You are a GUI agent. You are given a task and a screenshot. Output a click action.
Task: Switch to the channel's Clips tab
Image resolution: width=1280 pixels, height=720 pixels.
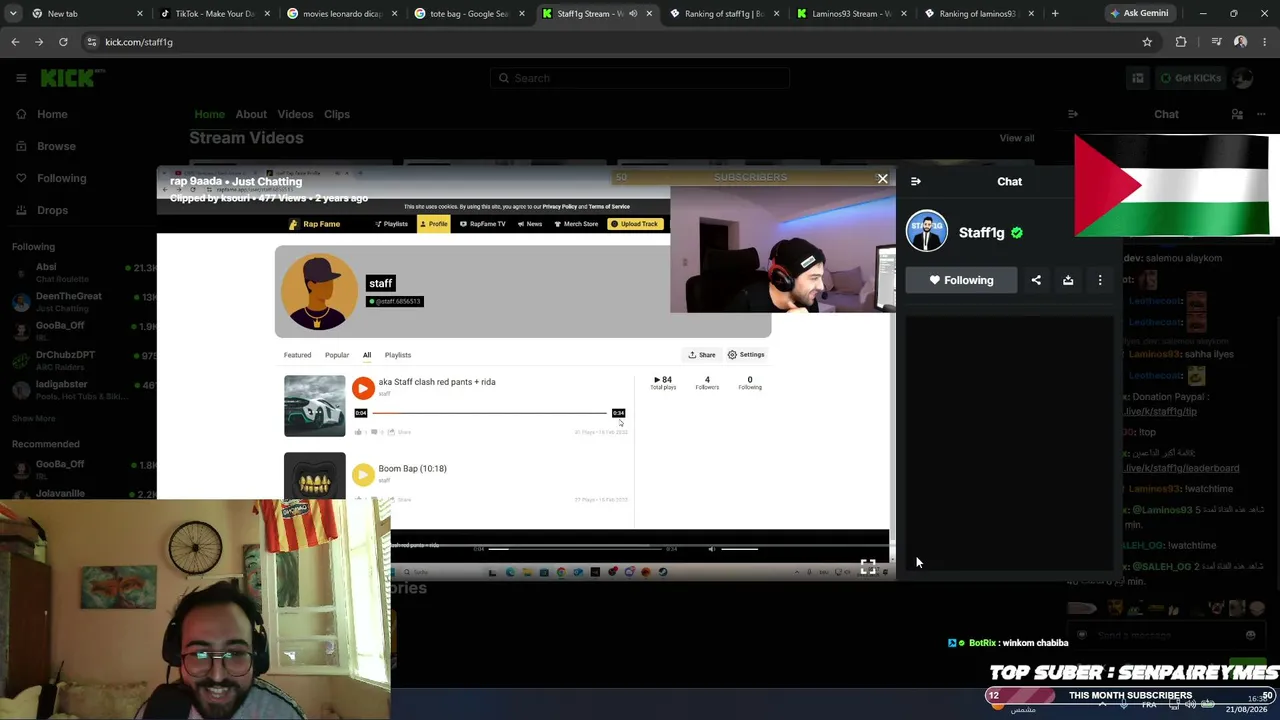337,114
